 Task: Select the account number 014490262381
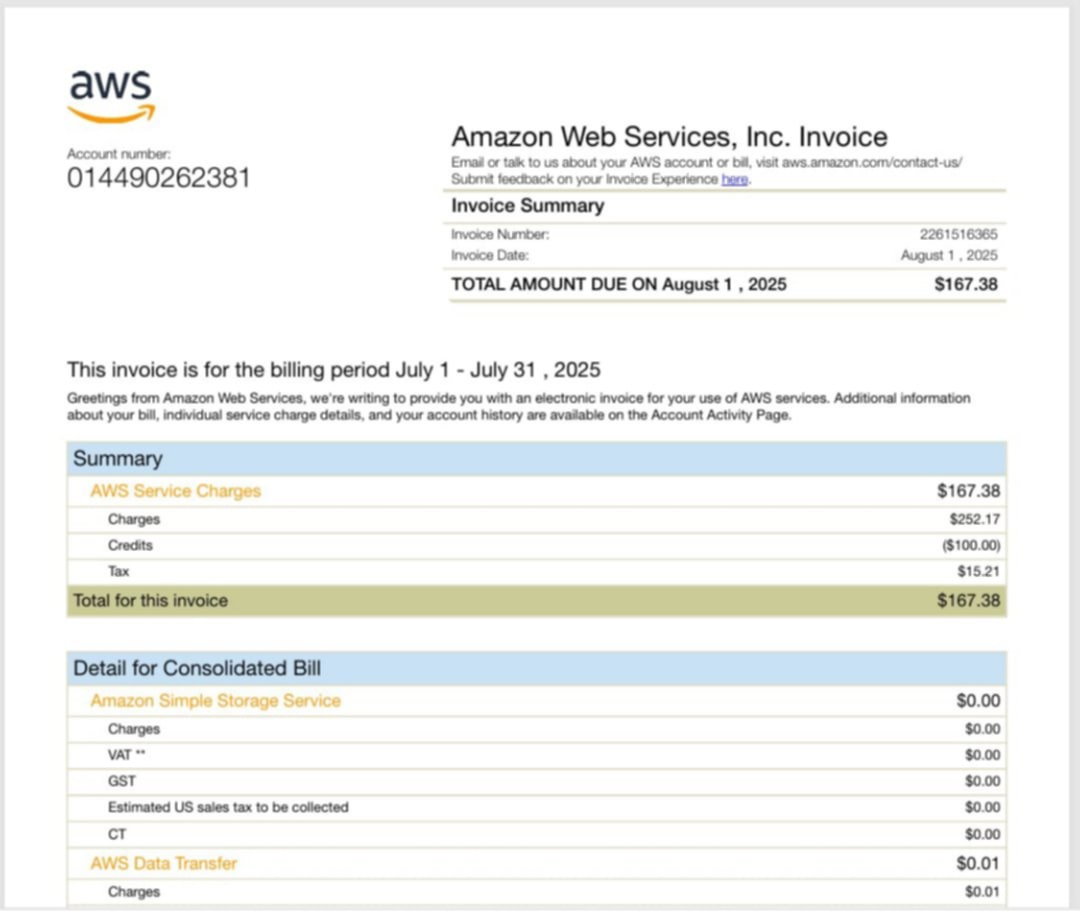(158, 178)
